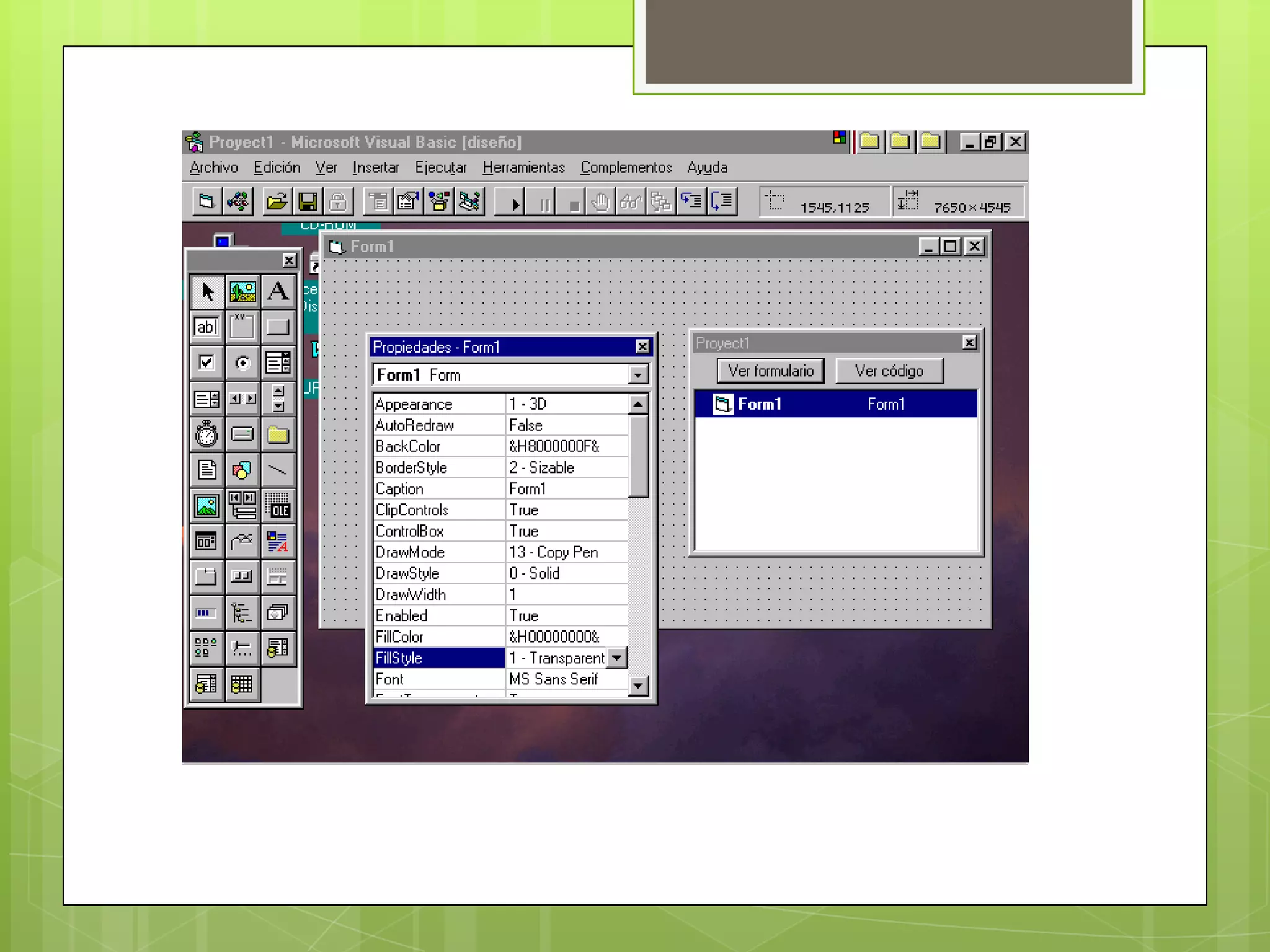Open the Herramientas menu
Image resolution: width=1270 pixels, height=952 pixels.
[x=523, y=167]
